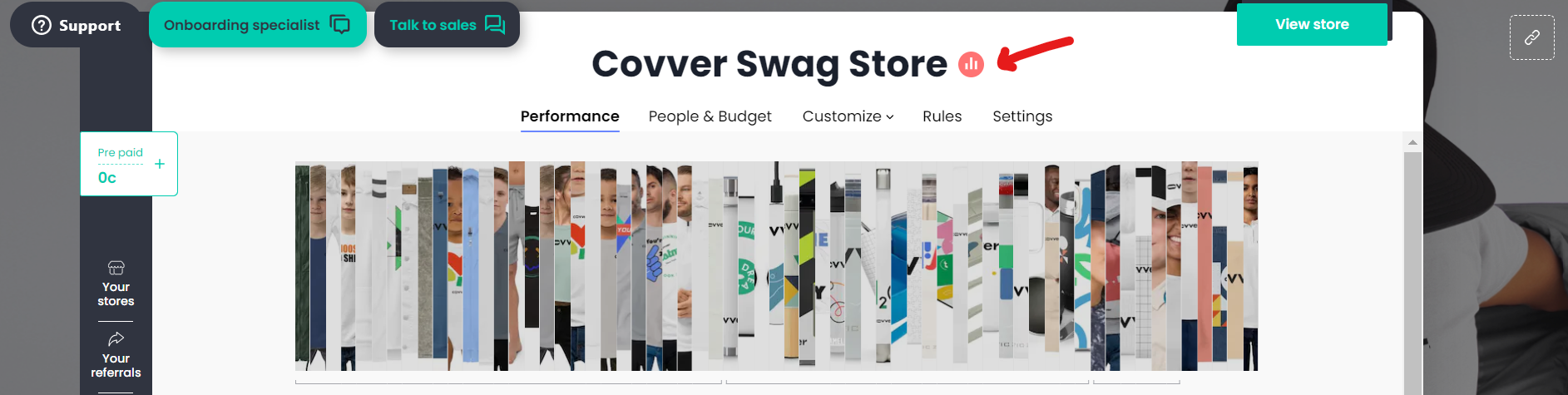This screenshot has width=1568, height=395.
Task: Click the Talk to sales chat icon
Action: click(495, 24)
